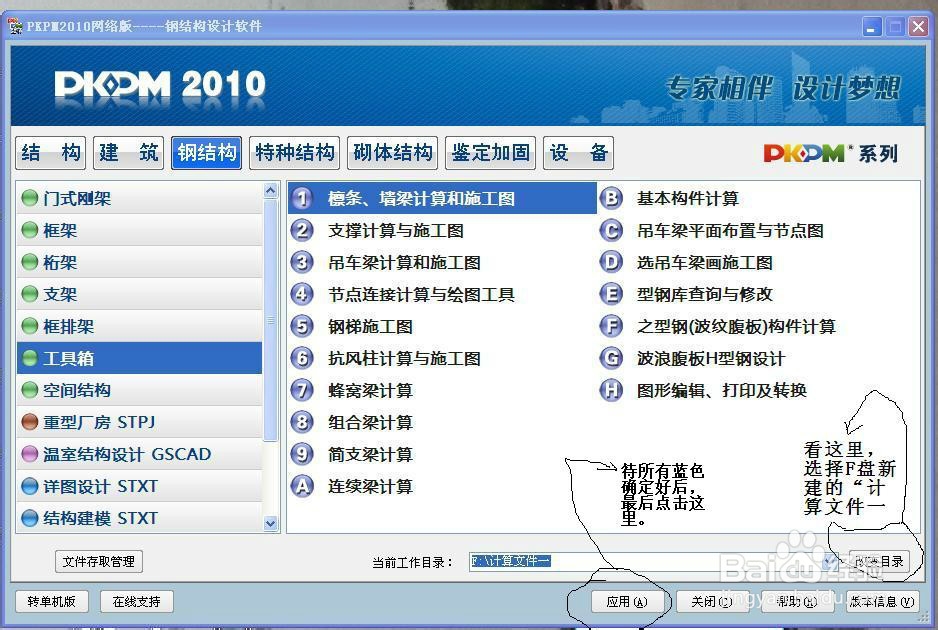Image resolution: width=938 pixels, height=630 pixels.
Task: Click the 帮助(H) button
Action: [x=797, y=601]
